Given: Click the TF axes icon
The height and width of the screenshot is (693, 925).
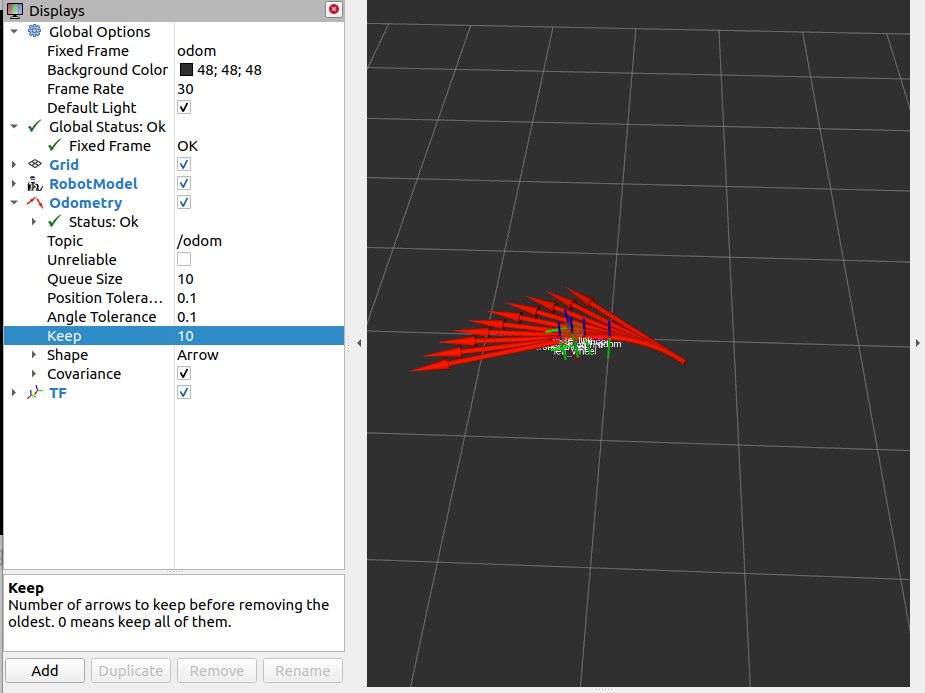Looking at the screenshot, I should pyautogui.click(x=35, y=392).
